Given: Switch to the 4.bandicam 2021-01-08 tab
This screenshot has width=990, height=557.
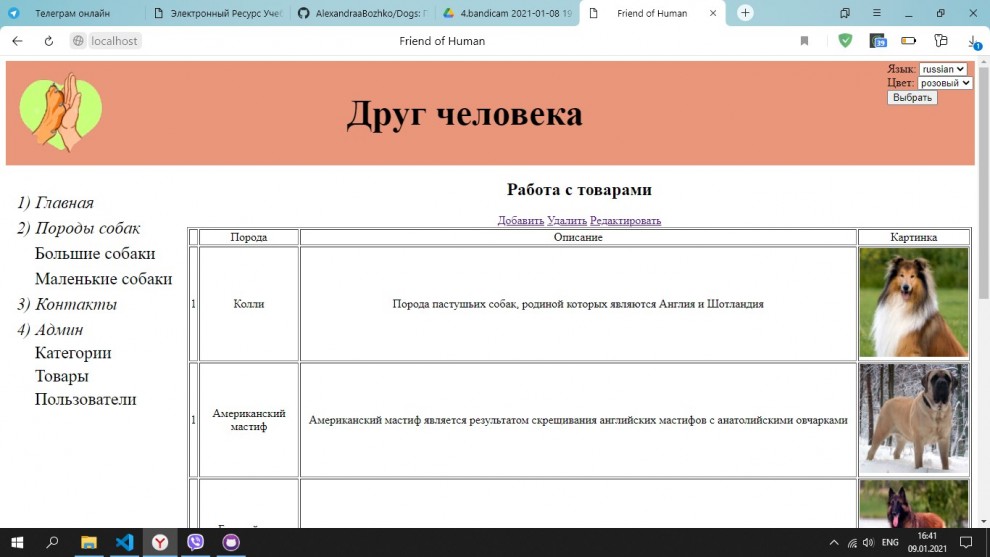Looking at the screenshot, I should pyautogui.click(x=507, y=13).
